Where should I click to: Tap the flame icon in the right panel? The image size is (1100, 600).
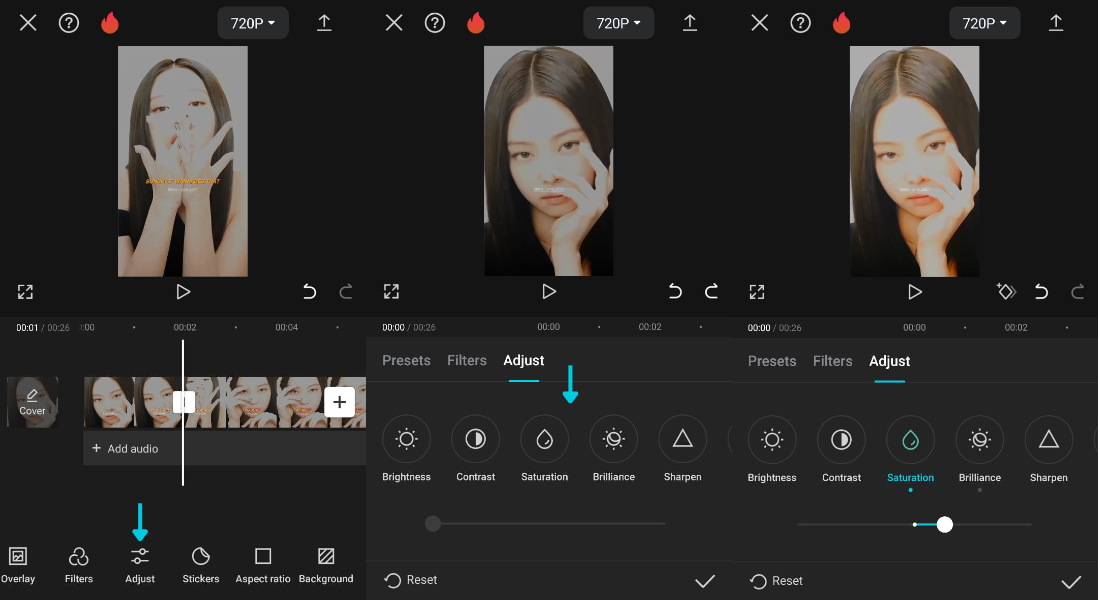point(842,22)
